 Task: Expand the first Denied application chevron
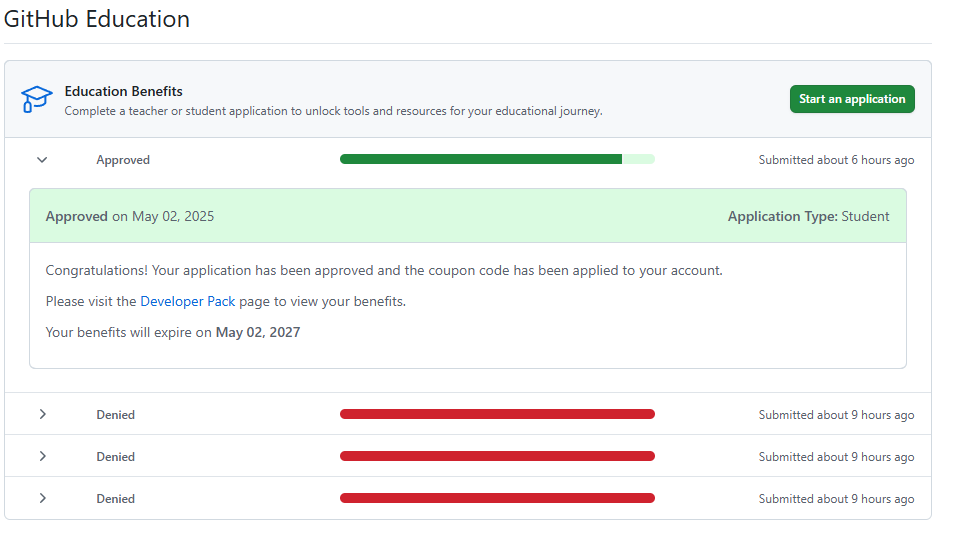43,414
